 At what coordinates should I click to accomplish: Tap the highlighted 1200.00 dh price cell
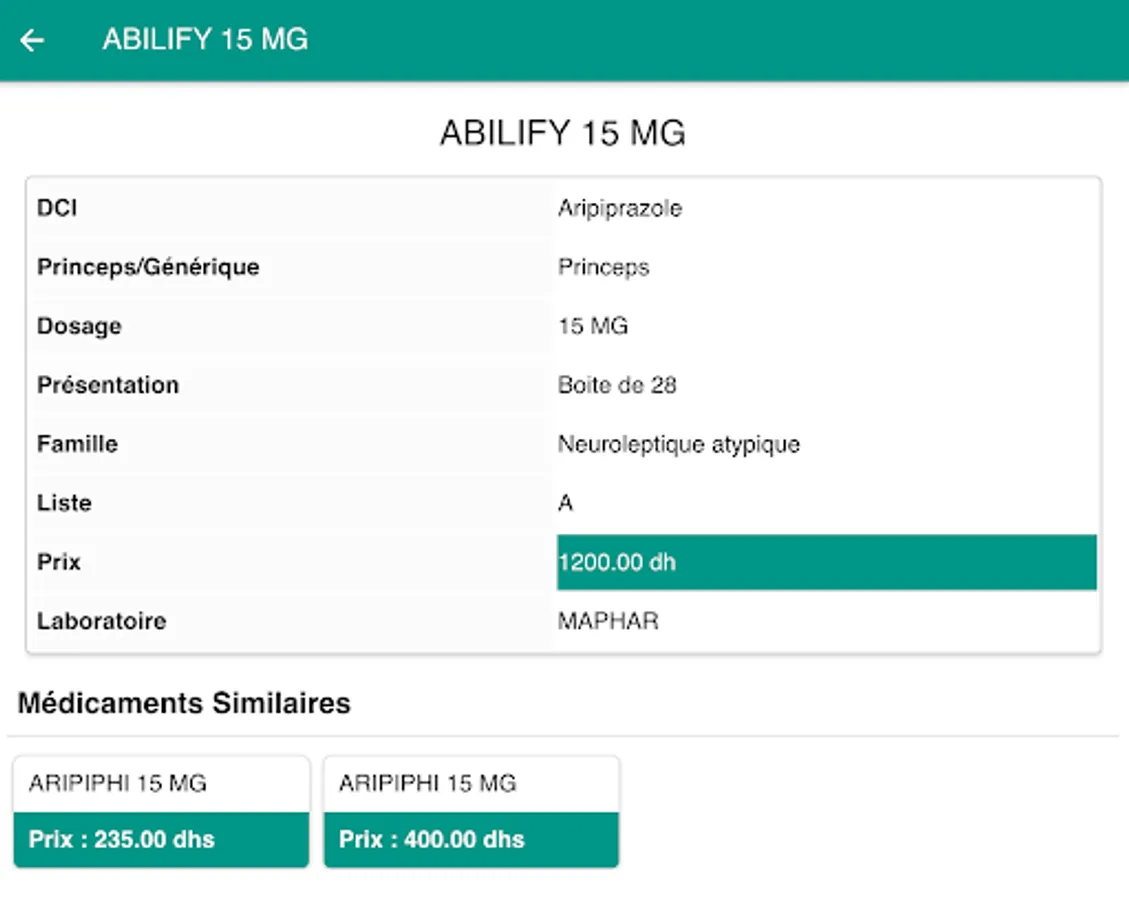point(826,562)
